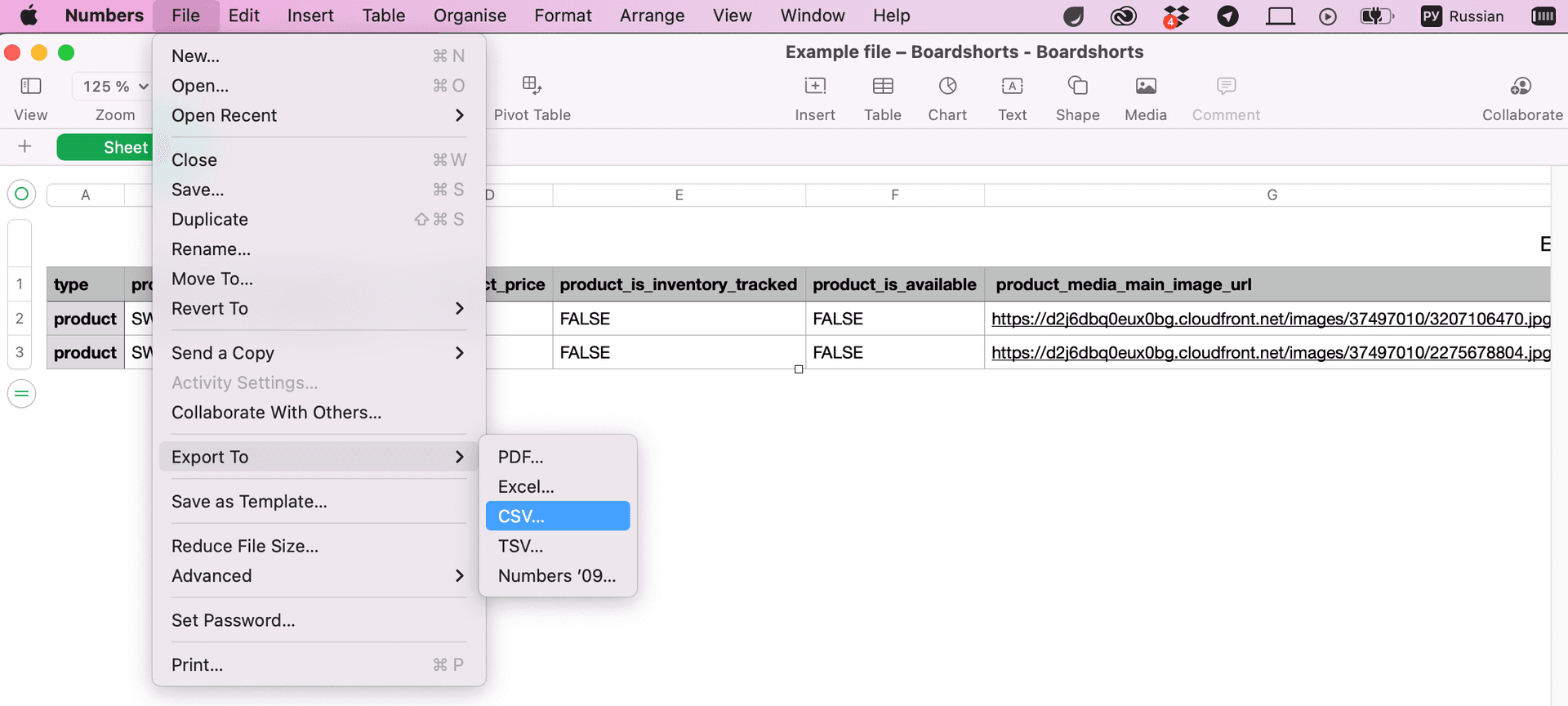
Task: Open the Shape picker icon
Action: click(x=1077, y=86)
